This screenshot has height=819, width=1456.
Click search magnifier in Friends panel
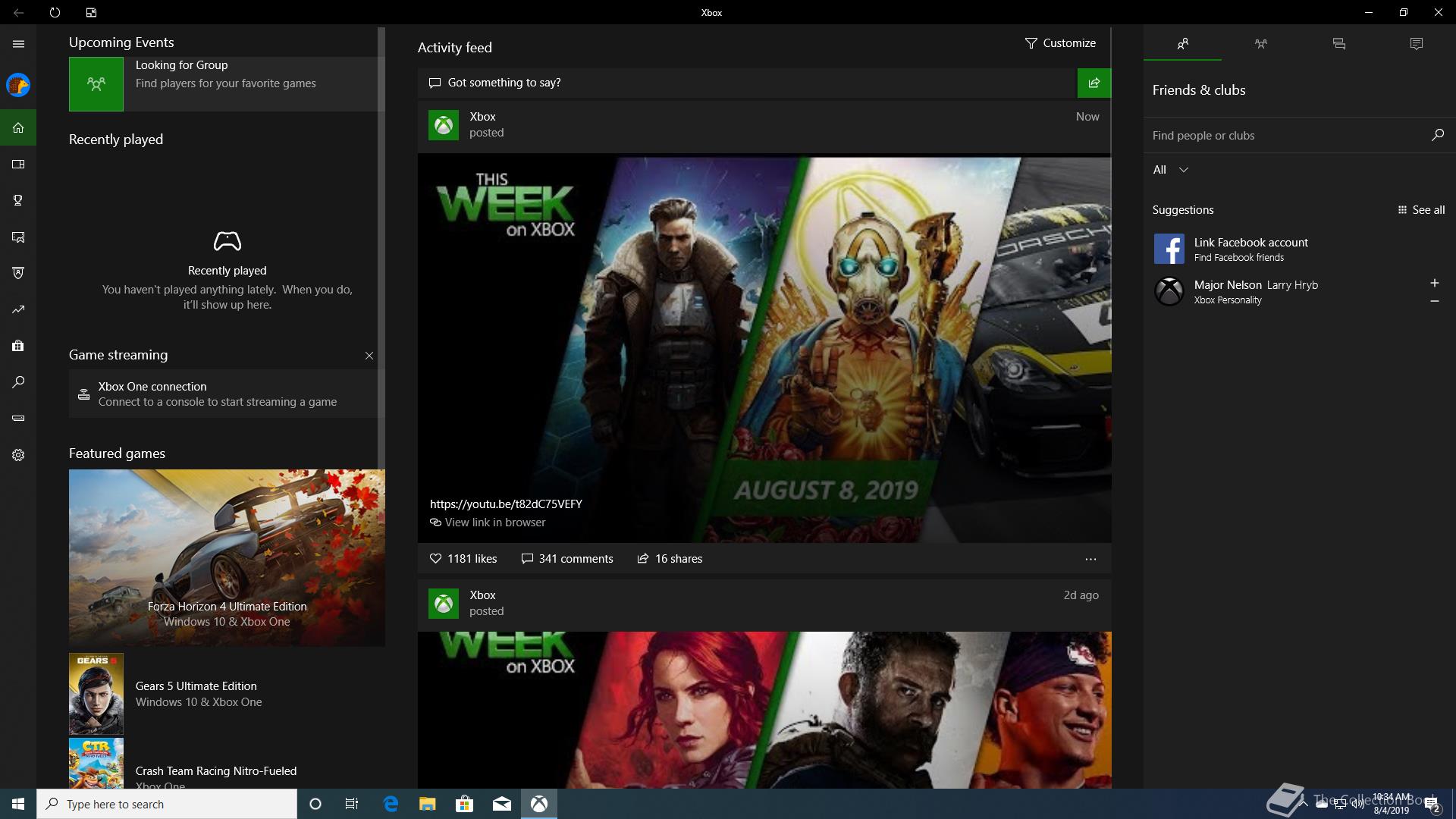click(x=1437, y=135)
